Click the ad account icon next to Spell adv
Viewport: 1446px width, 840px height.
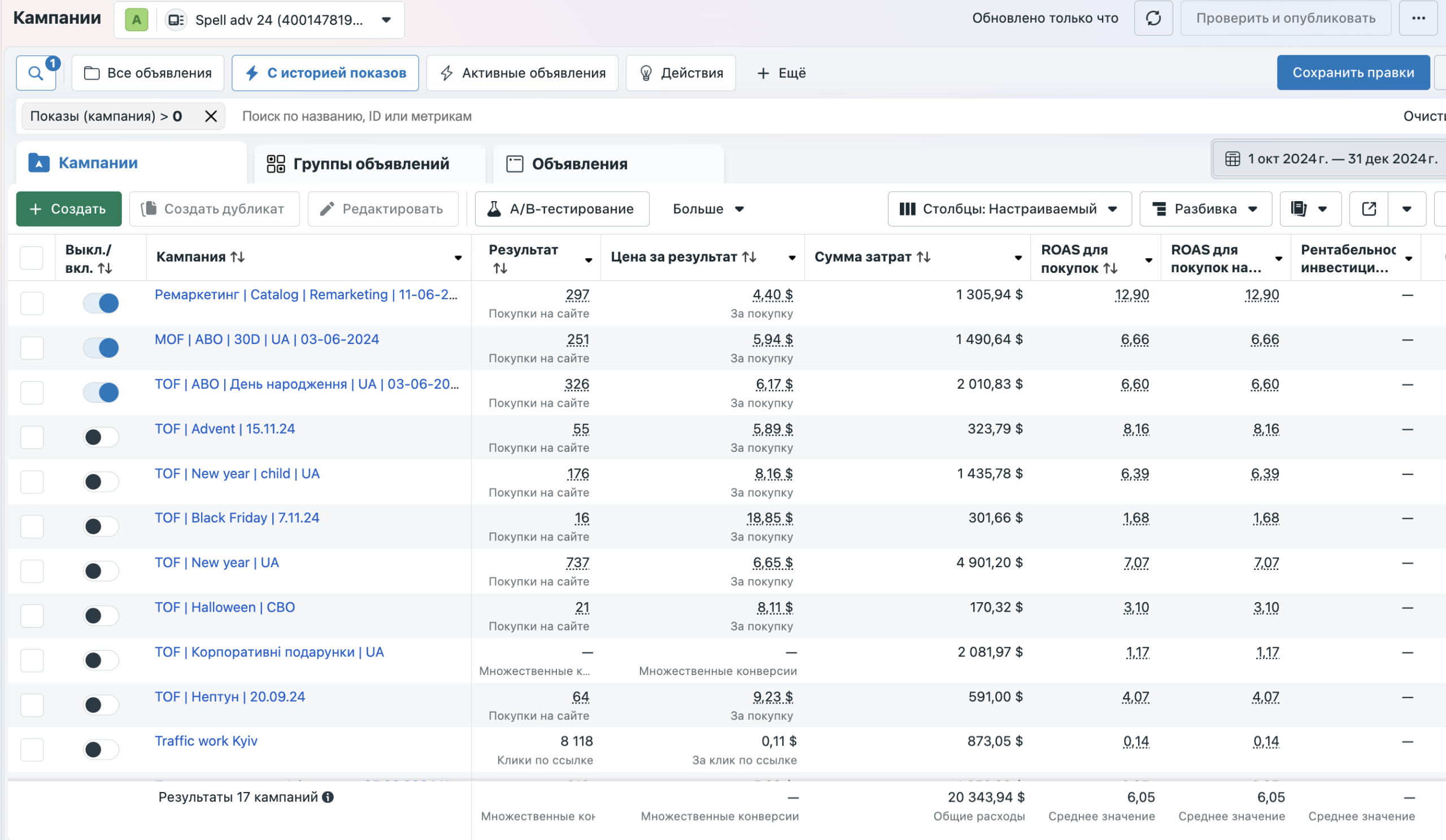176,20
